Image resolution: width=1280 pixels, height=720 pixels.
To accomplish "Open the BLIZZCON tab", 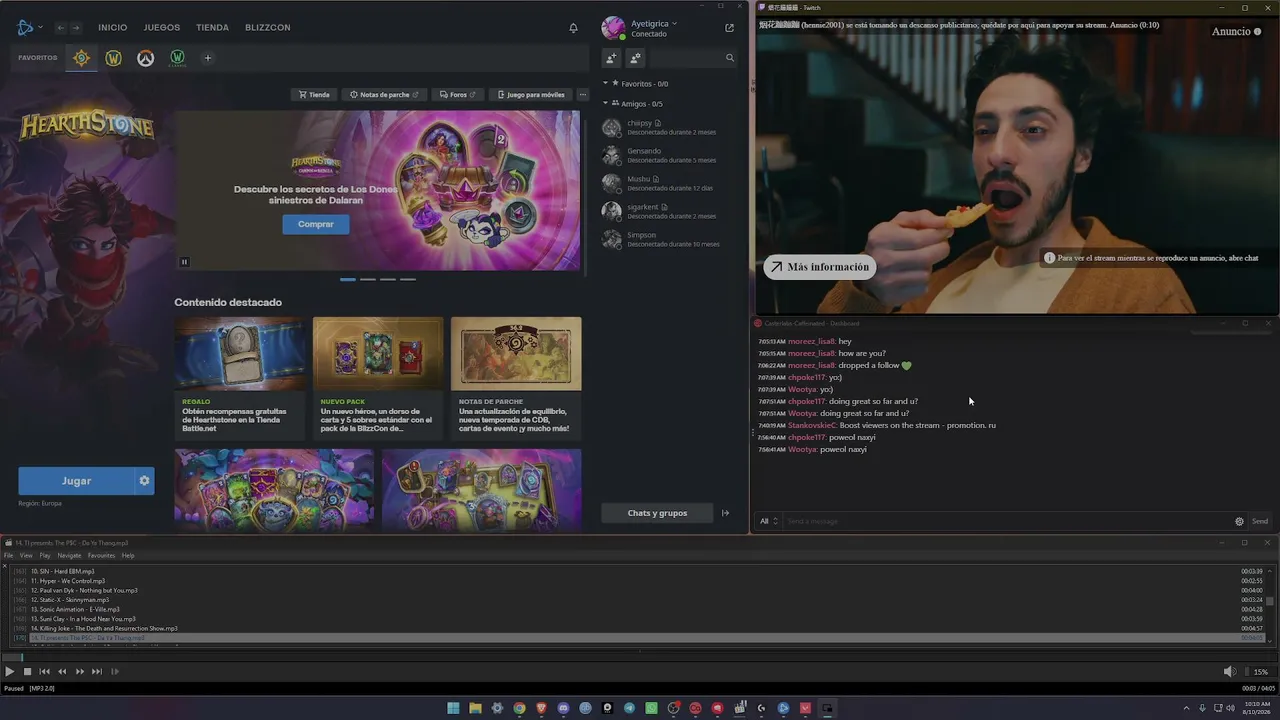I will pos(268,27).
